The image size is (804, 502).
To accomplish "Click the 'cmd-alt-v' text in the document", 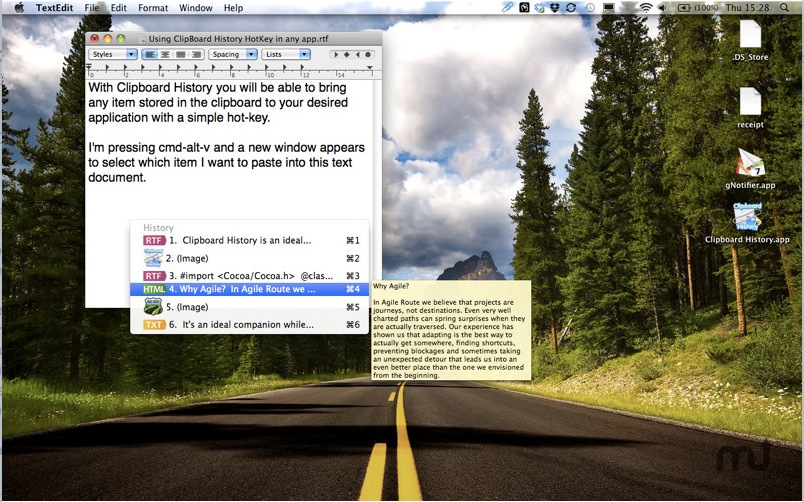I will (184, 148).
